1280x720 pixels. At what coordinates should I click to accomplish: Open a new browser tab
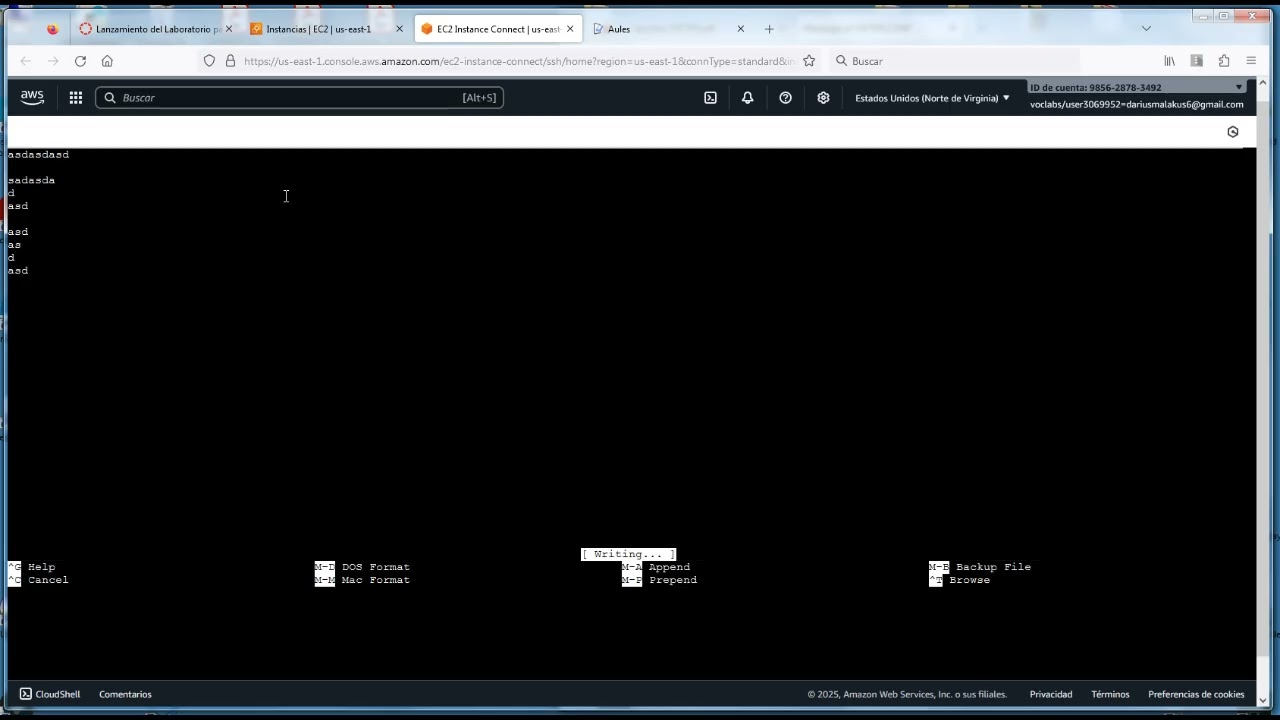769,29
